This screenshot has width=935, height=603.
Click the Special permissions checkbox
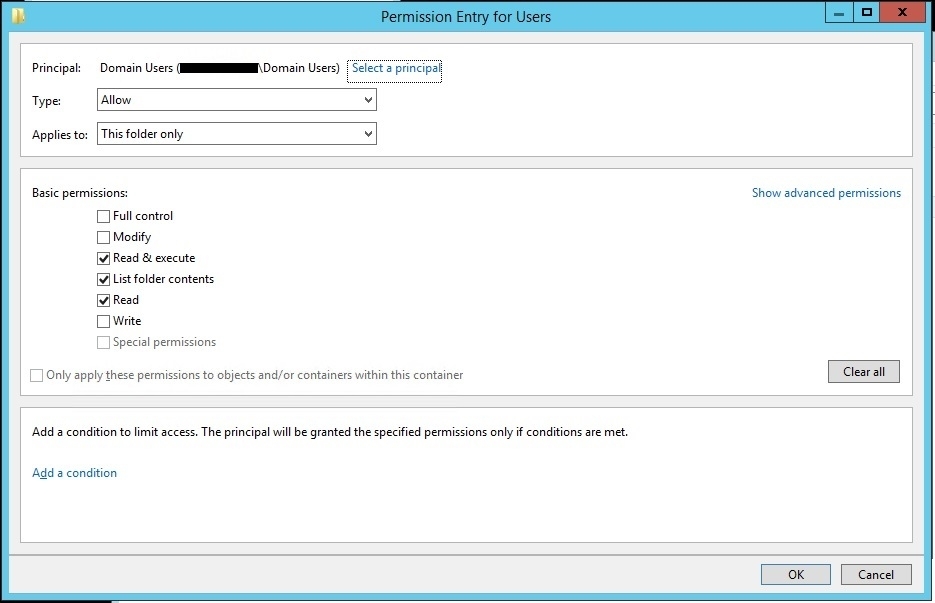[x=103, y=342]
